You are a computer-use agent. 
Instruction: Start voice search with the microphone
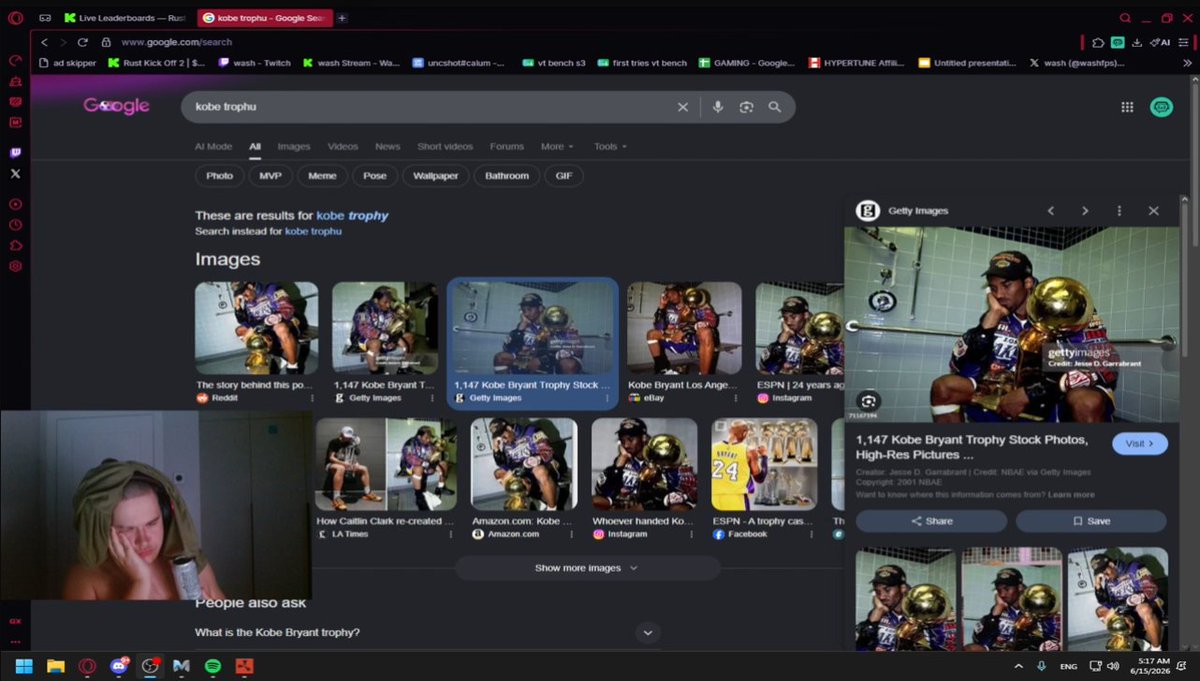tap(718, 107)
